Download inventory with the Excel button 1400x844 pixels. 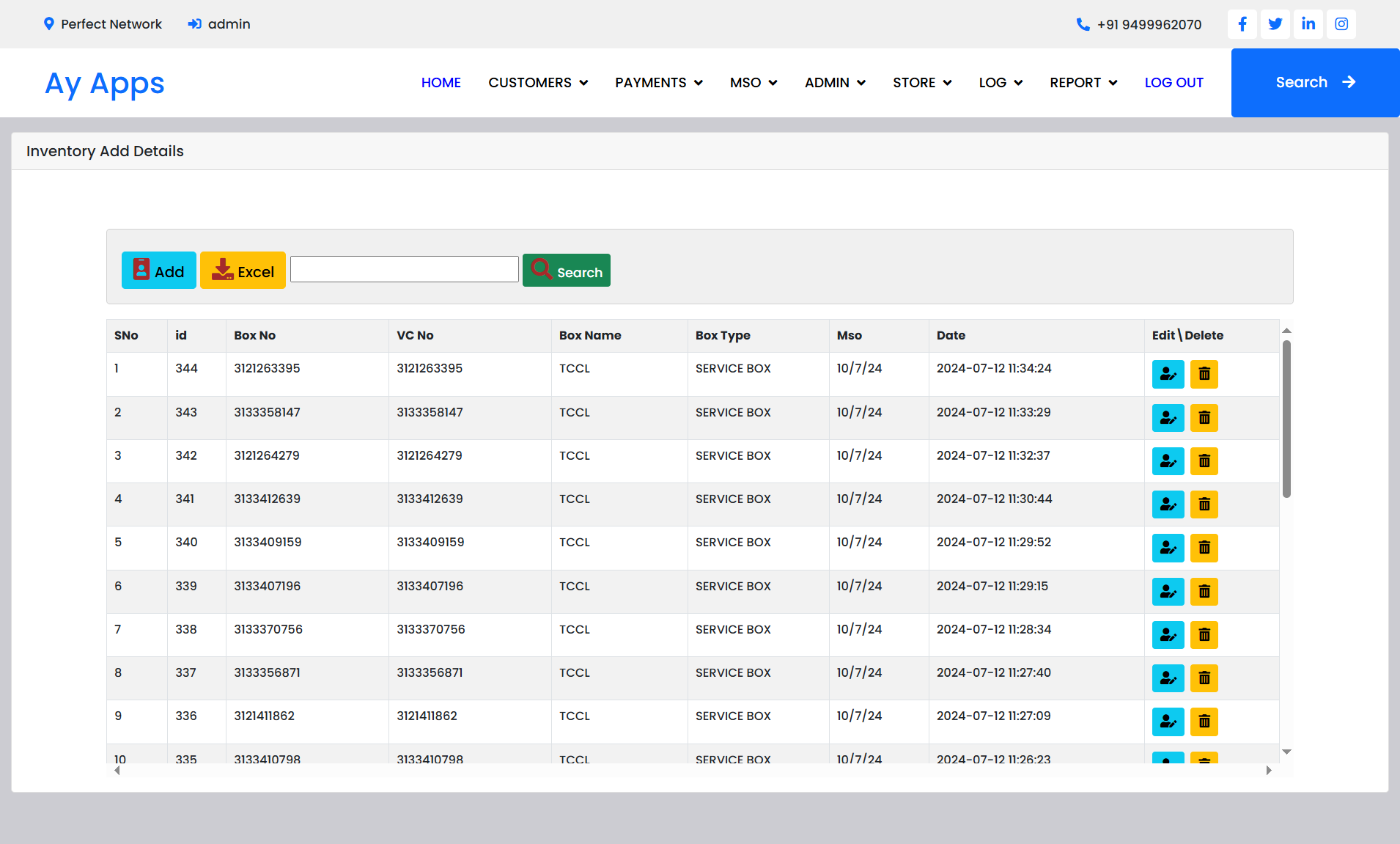pyautogui.click(x=243, y=271)
